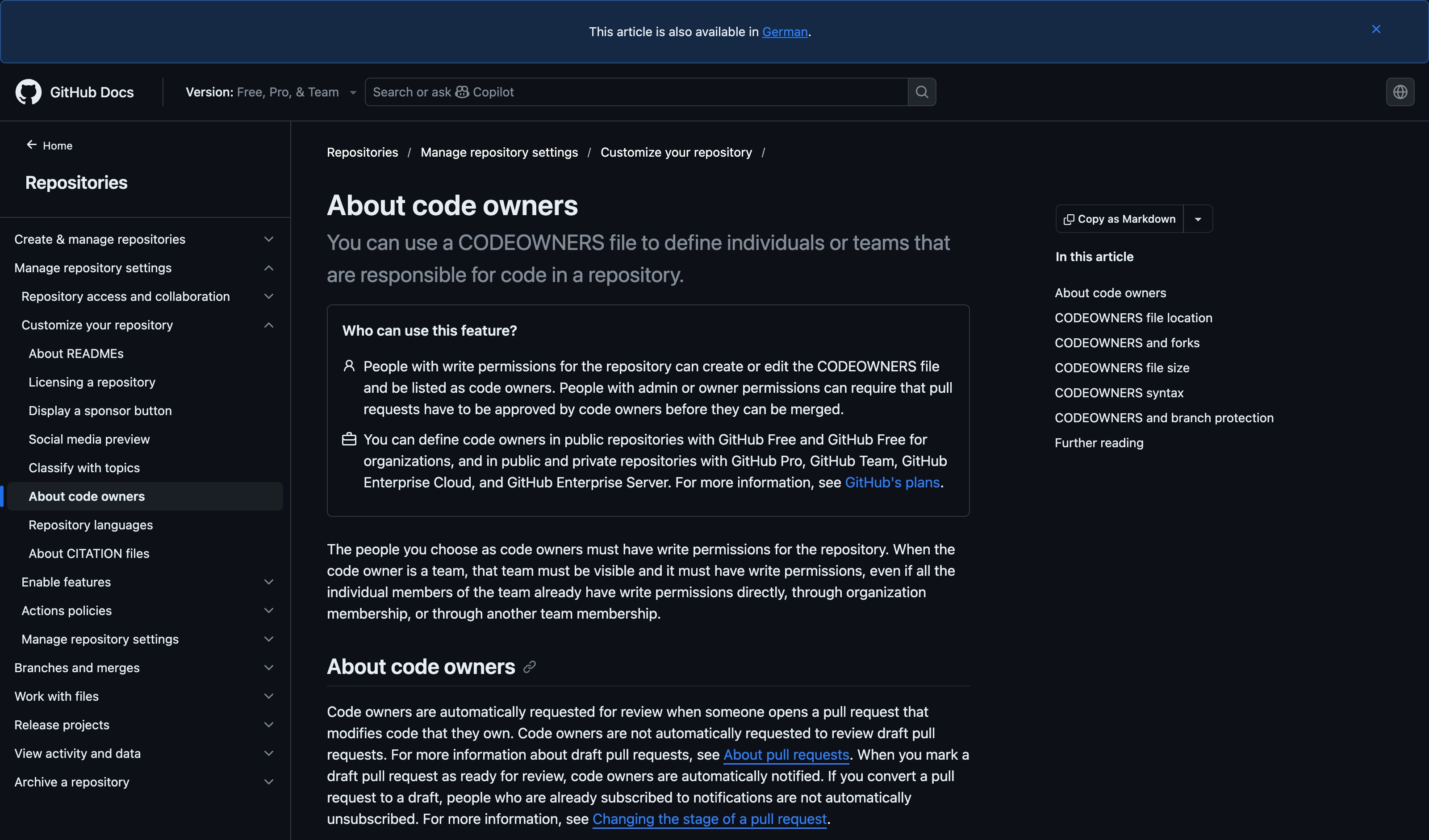
Task: Open Classify with topics page
Action: pyautogui.click(x=84, y=468)
